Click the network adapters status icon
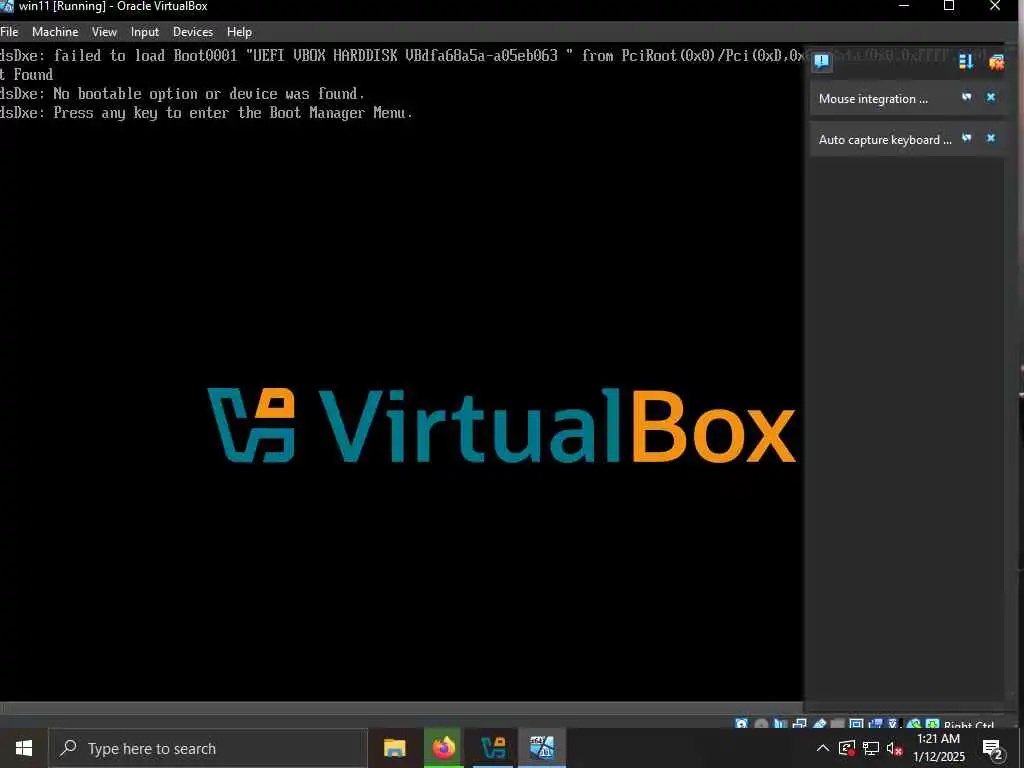 pos(799,724)
